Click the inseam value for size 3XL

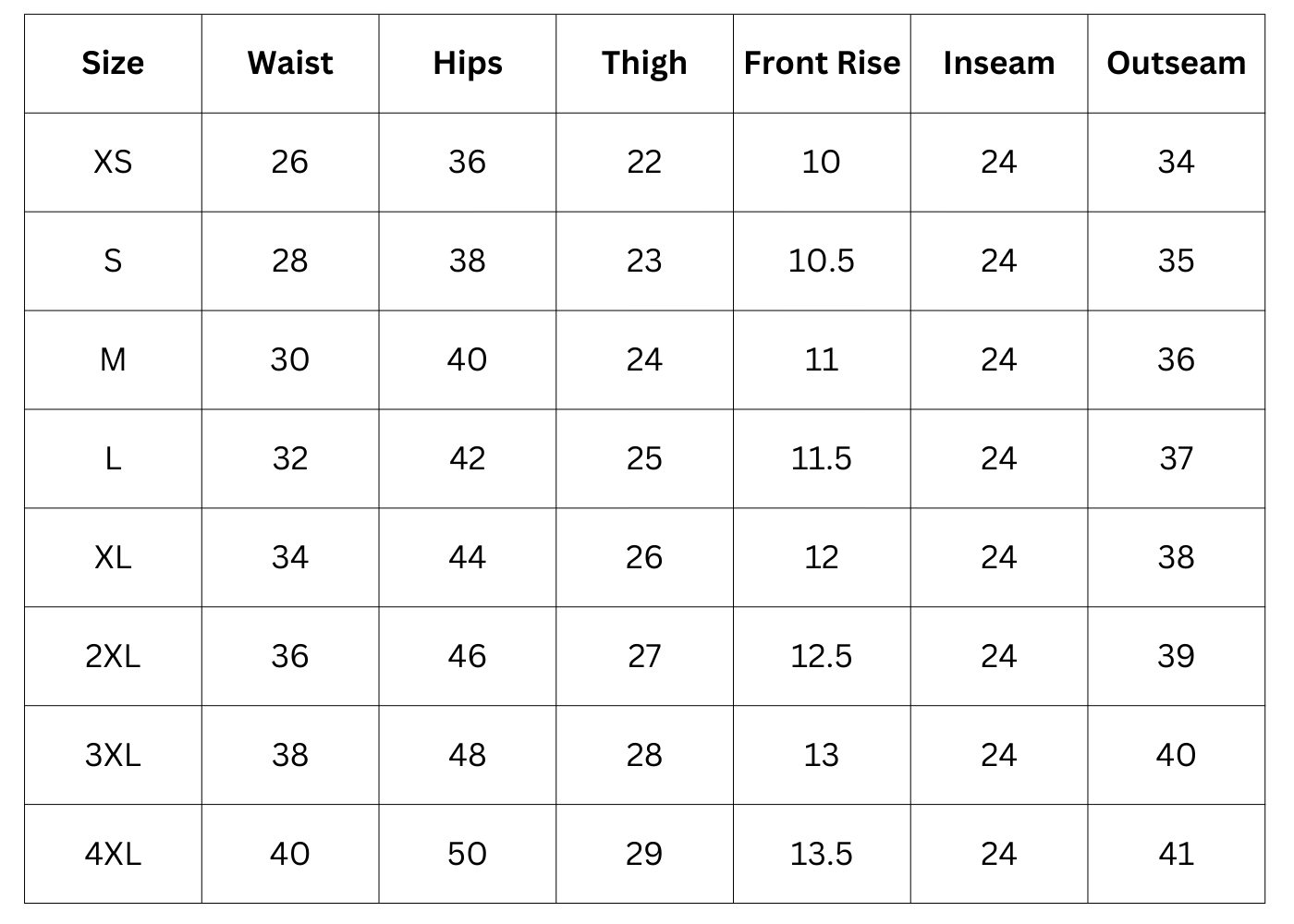click(999, 755)
